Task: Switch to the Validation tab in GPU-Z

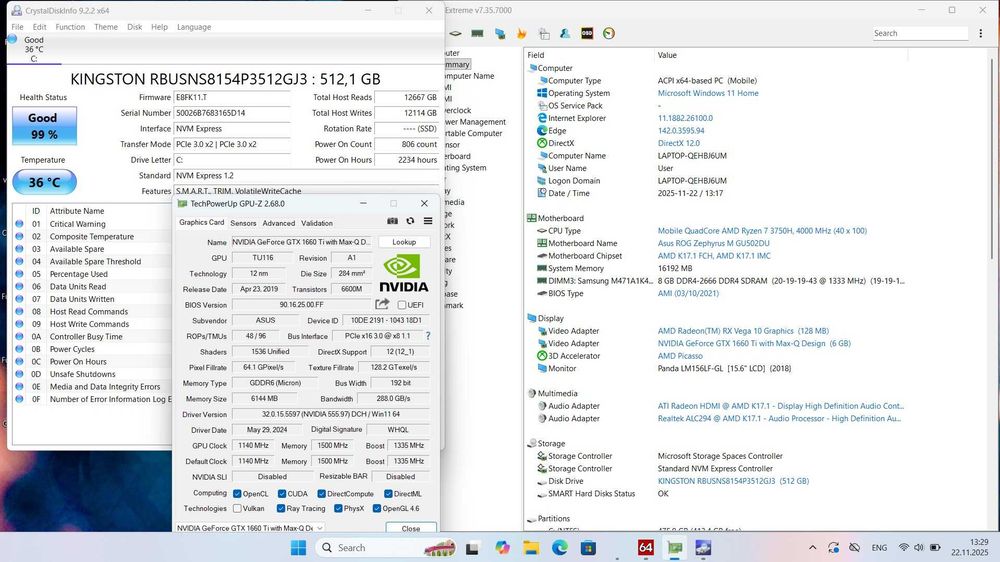Action: 317,223
